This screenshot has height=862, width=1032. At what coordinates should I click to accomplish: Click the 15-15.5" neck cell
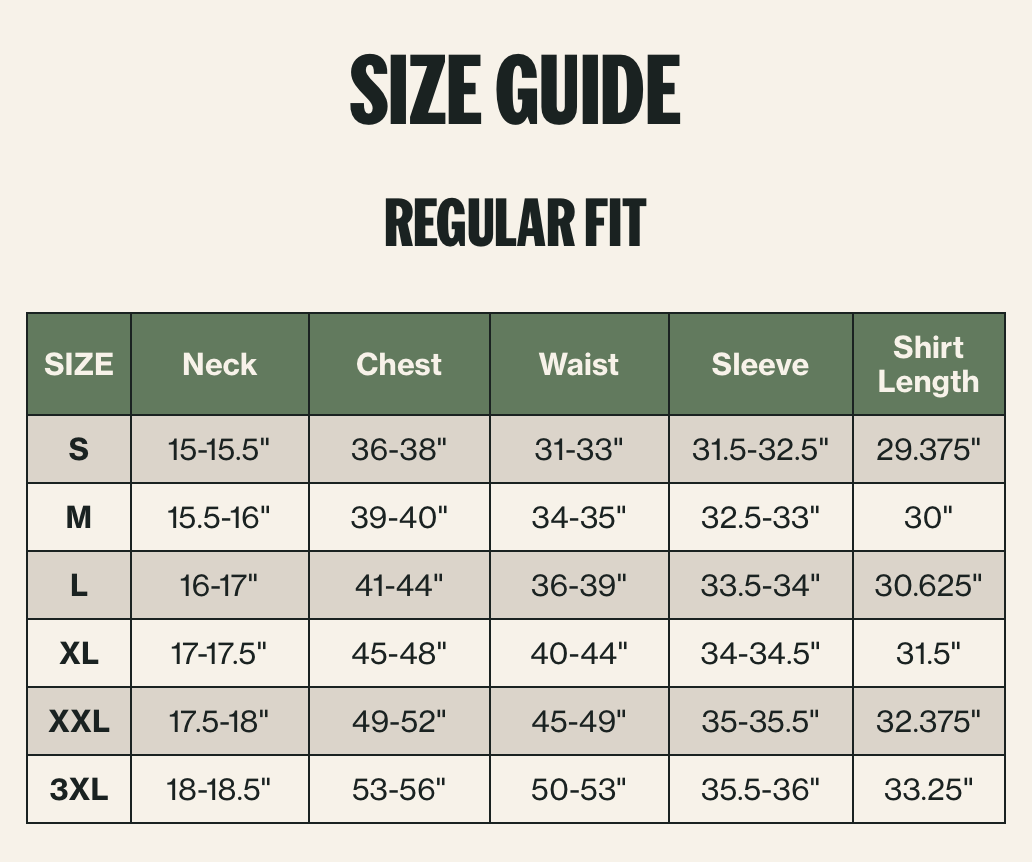pos(220,449)
